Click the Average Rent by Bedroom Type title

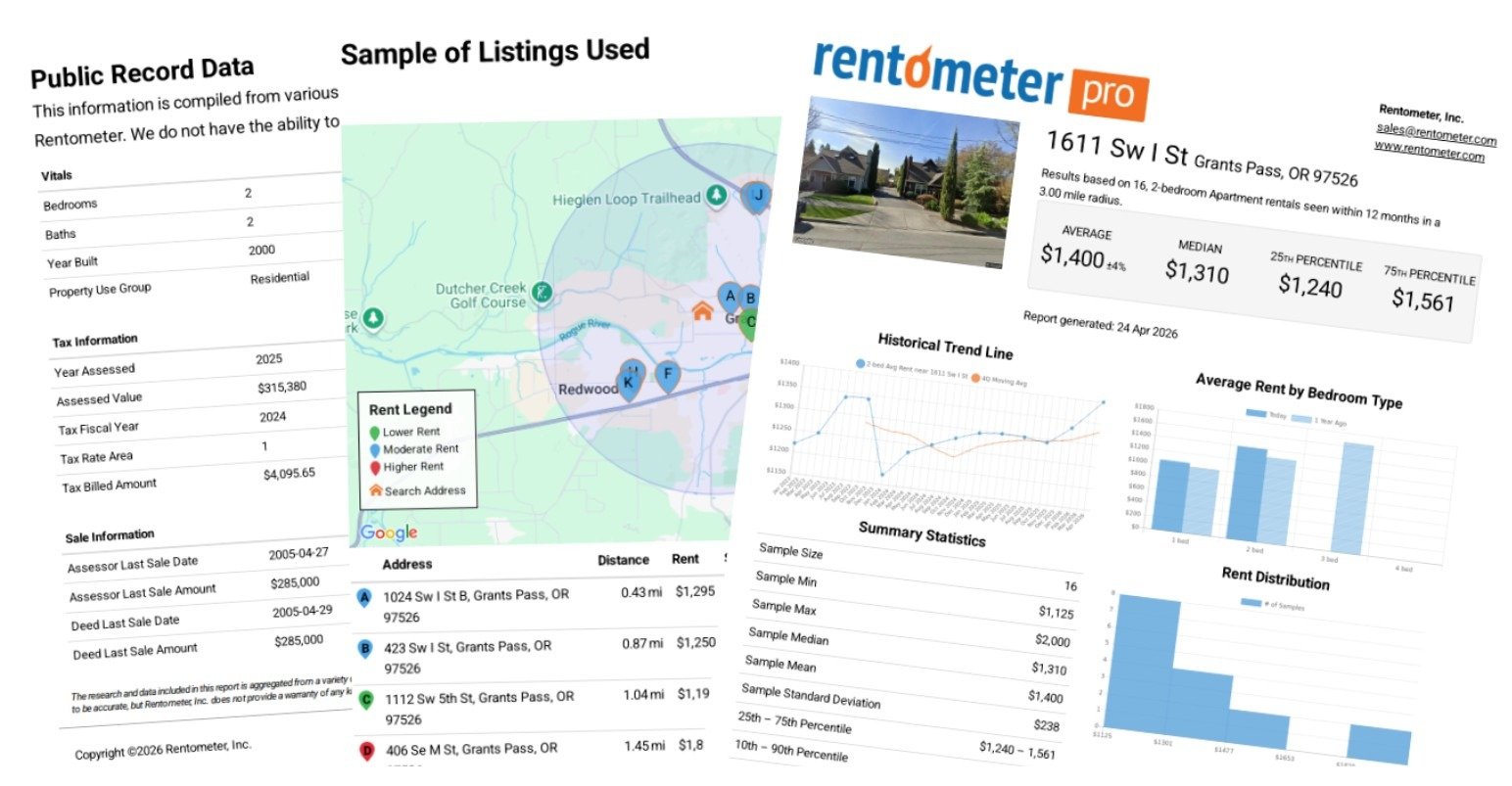click(1299, 390)
